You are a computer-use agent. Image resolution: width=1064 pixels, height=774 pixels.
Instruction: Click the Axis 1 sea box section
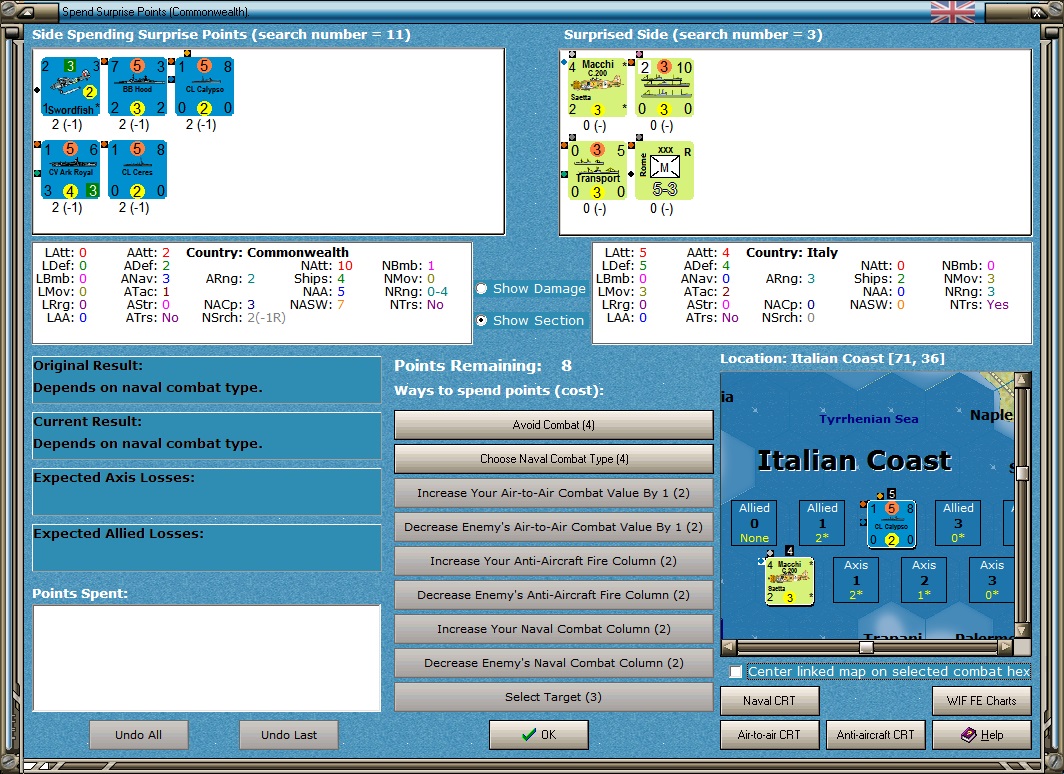pos(856,579)
